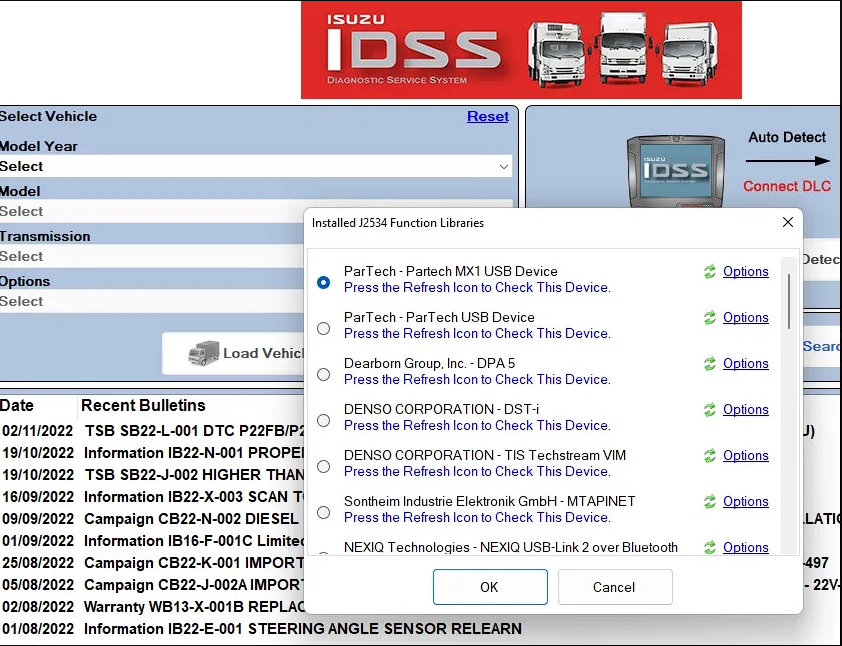Click the Load Vehicle truck icon

pos(204,354)
